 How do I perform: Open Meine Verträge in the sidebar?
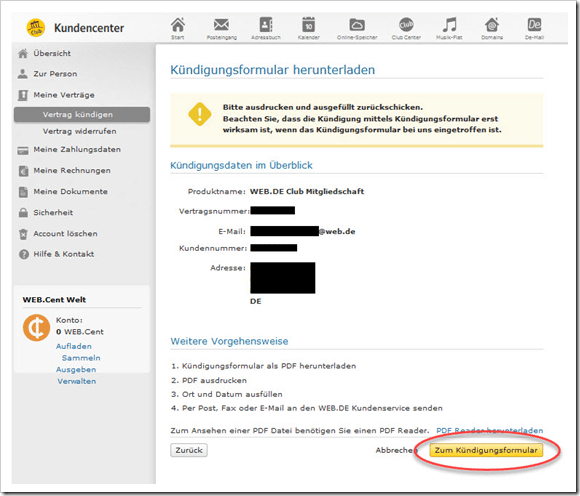coord(64,95)
